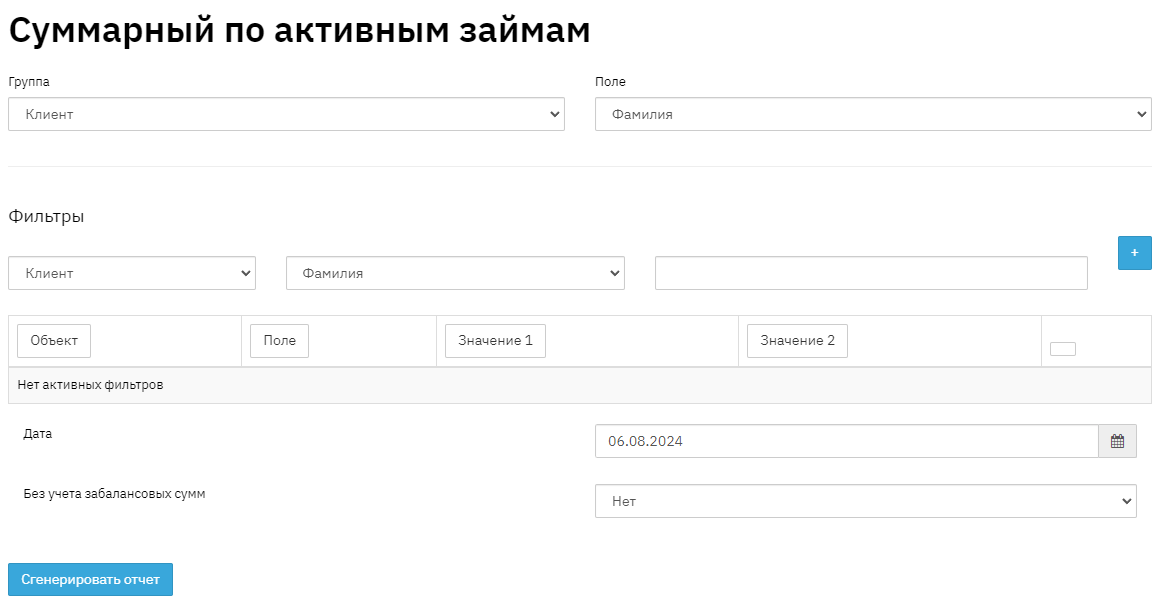
Task: Expand the Без учета забалансовых сумм dropdown
Action: click(865, 501)
